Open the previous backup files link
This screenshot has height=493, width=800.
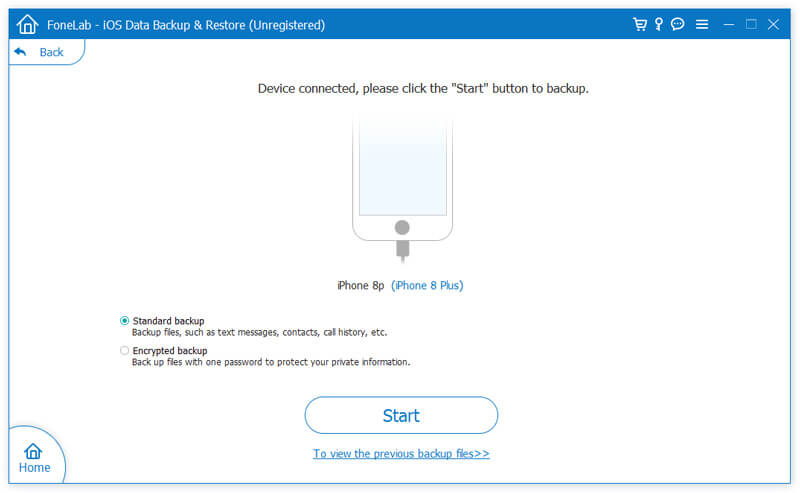click(x=401, y=454)
